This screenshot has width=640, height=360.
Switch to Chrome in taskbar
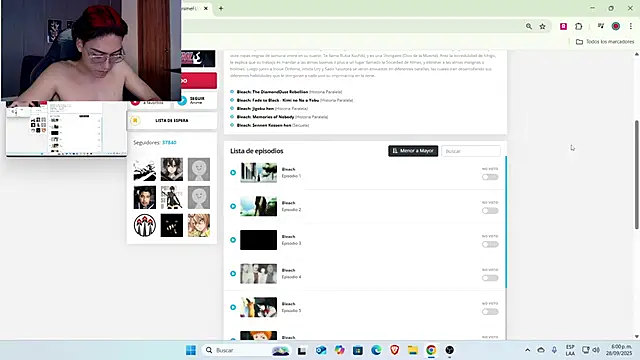[x=431, y=350]
